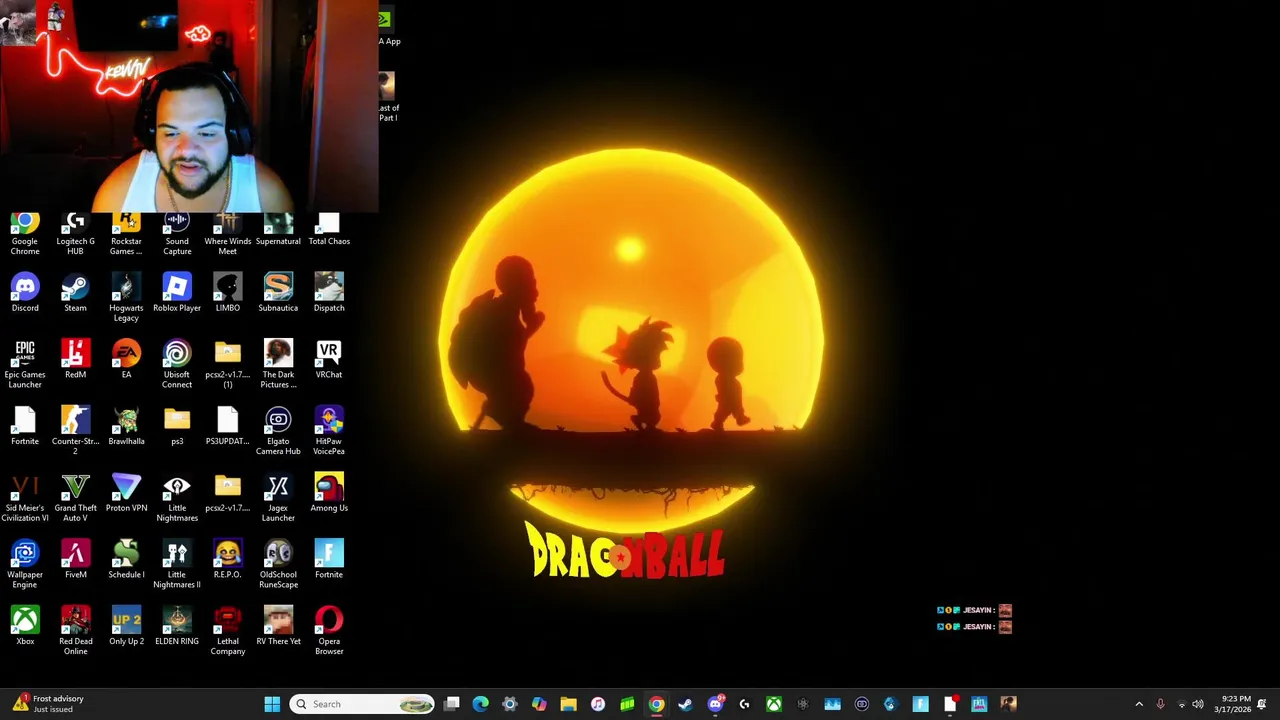Image resolution: width=1280 pixels, height=720 pixels.
Task: Click the taskbar Search box
Action: coord(362,704)
